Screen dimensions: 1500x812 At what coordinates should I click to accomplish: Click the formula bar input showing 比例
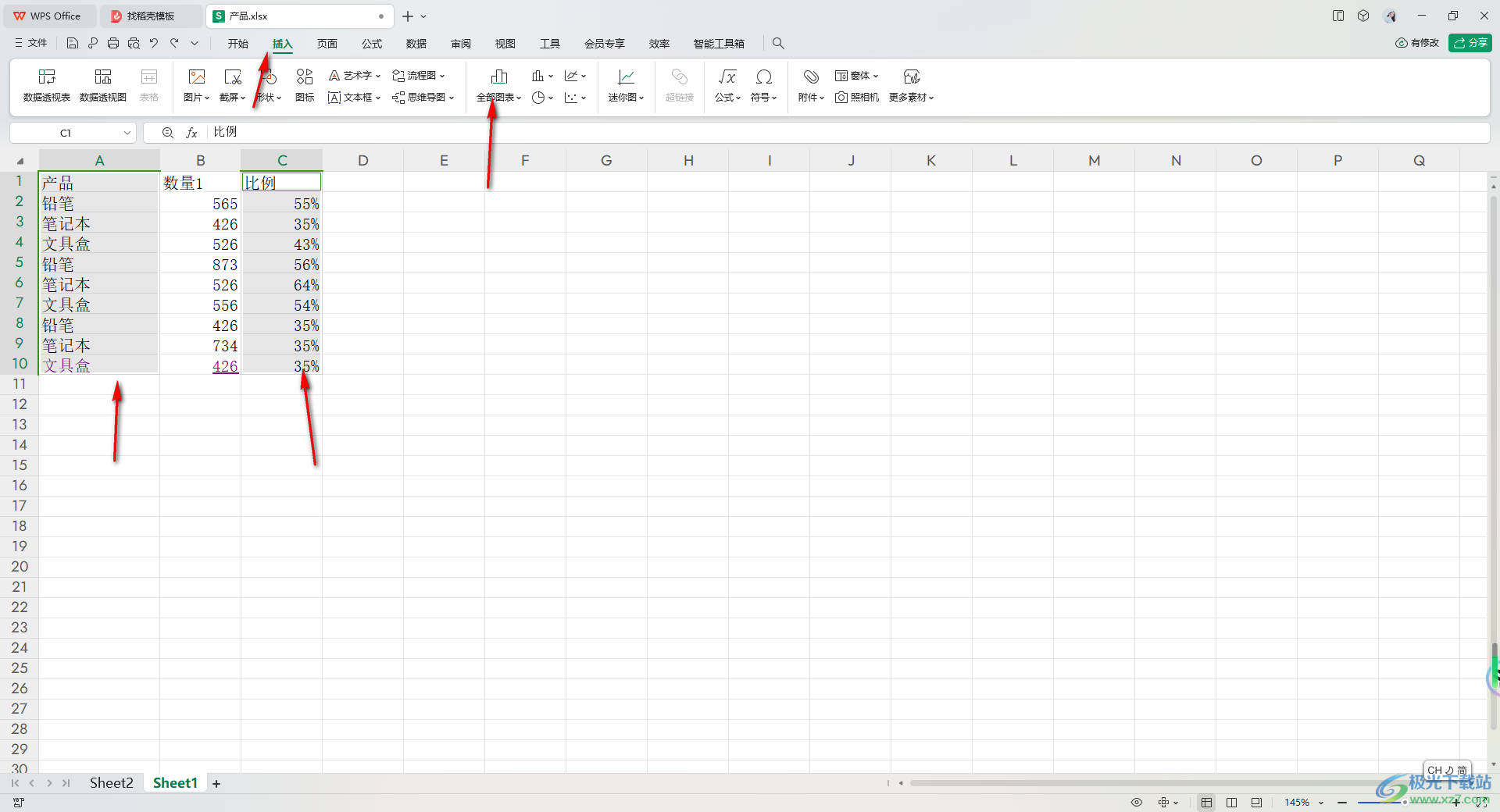848,133
